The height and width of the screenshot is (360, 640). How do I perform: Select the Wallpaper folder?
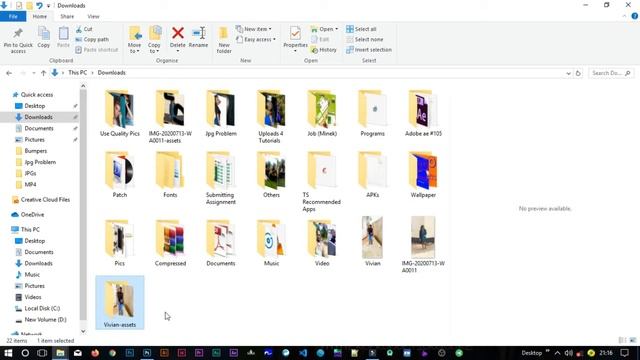coord(423,175)
